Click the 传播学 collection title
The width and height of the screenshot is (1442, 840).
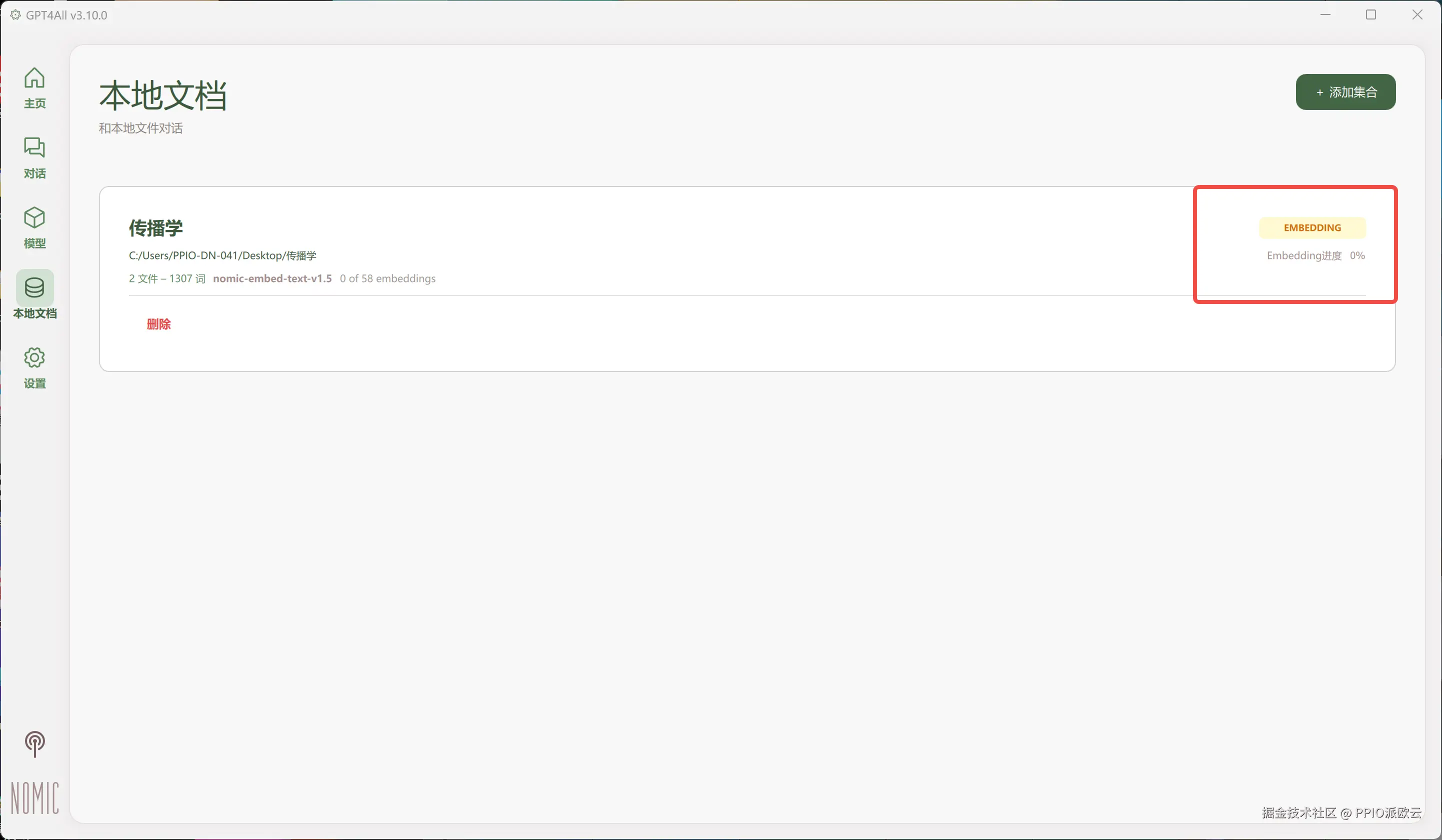pyautogui.click(x=155, y=227)
